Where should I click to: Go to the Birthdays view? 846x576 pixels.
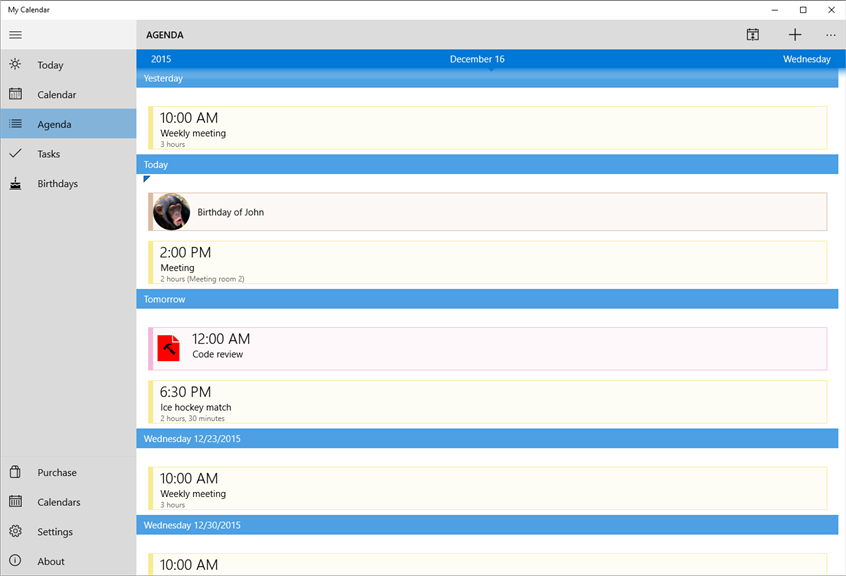tap(68, 183)
